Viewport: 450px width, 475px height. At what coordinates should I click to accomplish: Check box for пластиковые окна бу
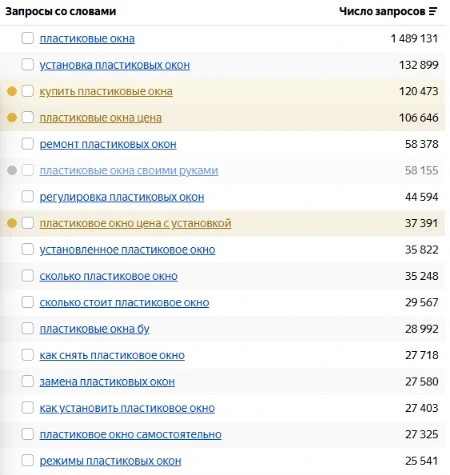click(x=28, y=328)
